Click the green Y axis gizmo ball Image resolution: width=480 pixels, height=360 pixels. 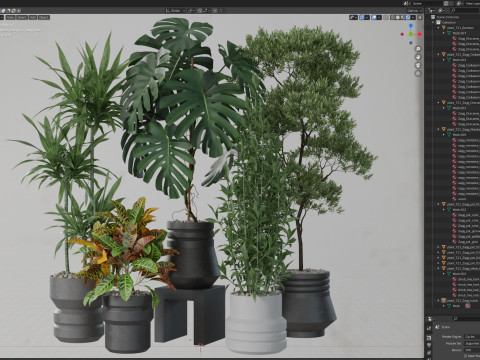411,34
